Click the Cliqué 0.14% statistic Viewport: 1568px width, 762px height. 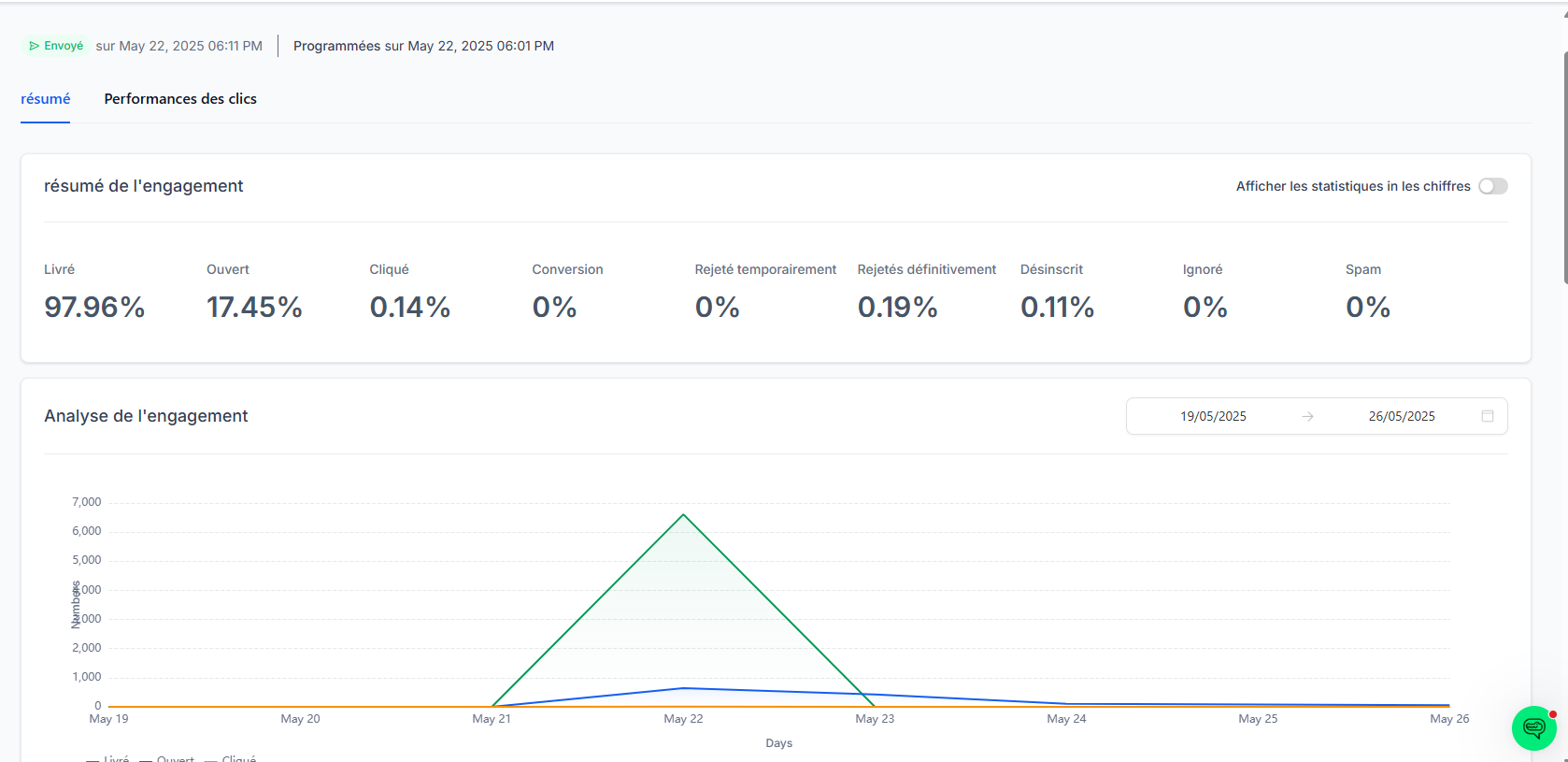(409, 307)
